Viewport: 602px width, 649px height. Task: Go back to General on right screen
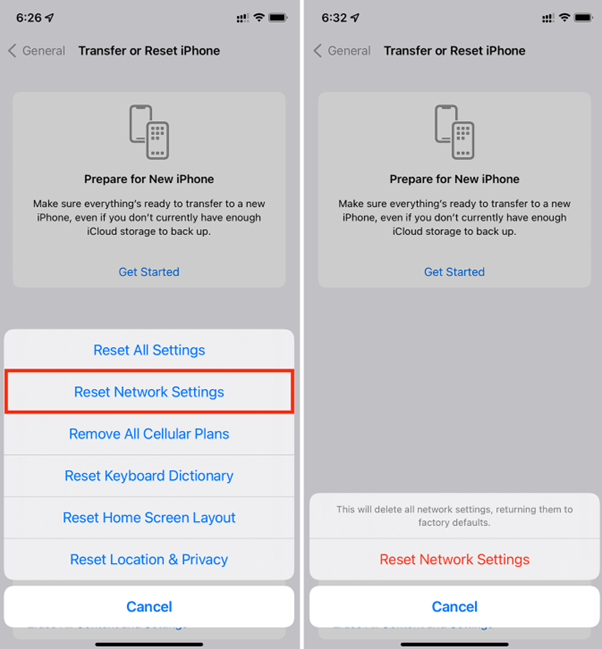tap(349, 51)
